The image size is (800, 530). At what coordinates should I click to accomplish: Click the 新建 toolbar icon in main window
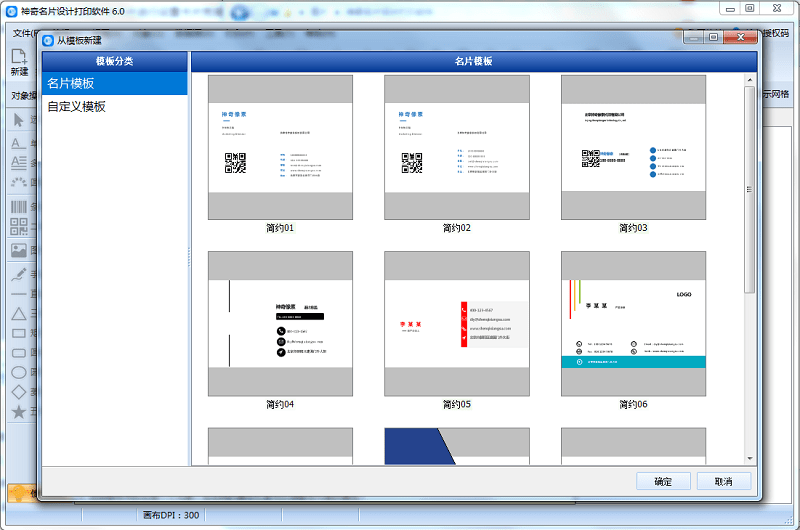(19, 62)
